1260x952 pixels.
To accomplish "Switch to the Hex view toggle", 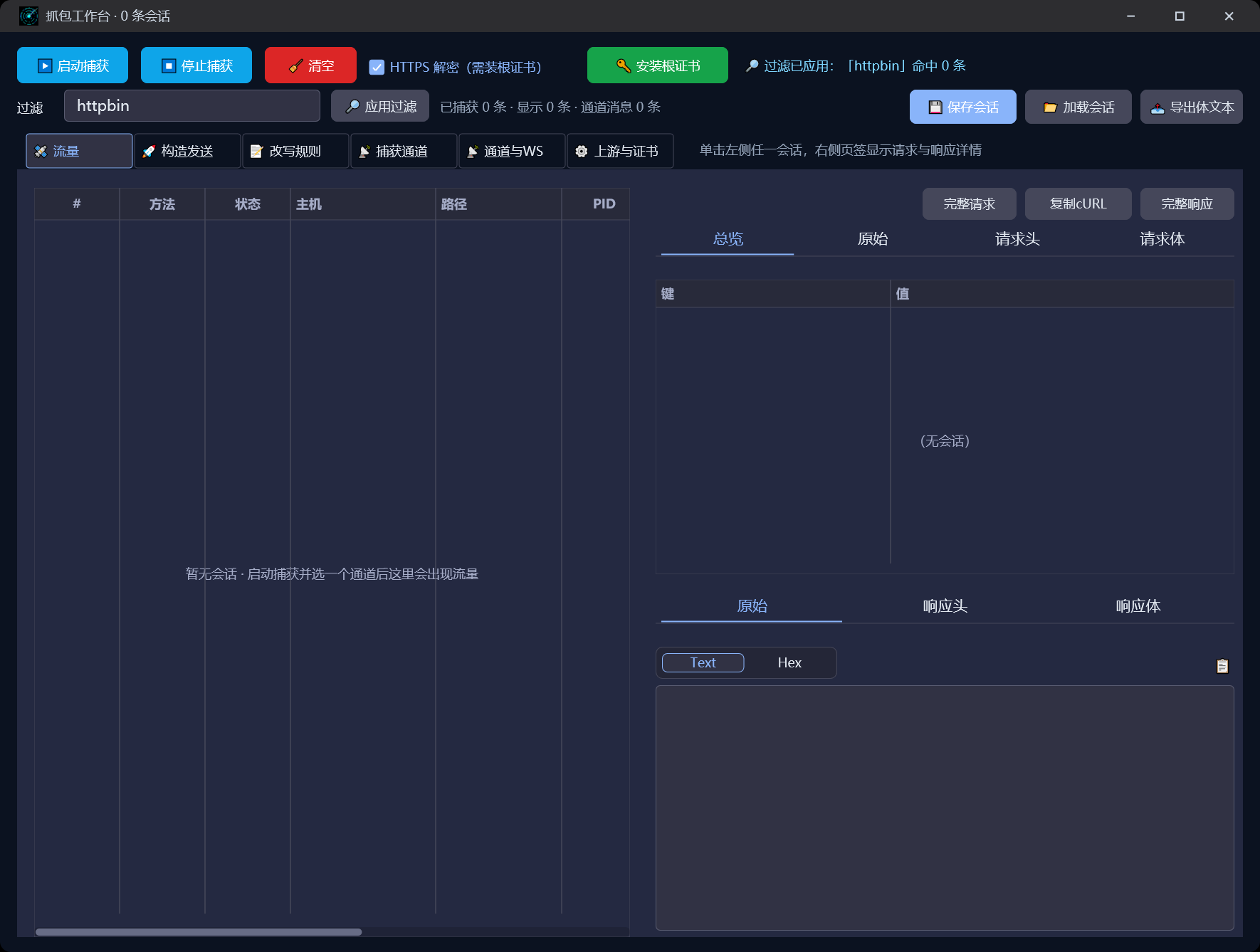I will pos(789,662).
